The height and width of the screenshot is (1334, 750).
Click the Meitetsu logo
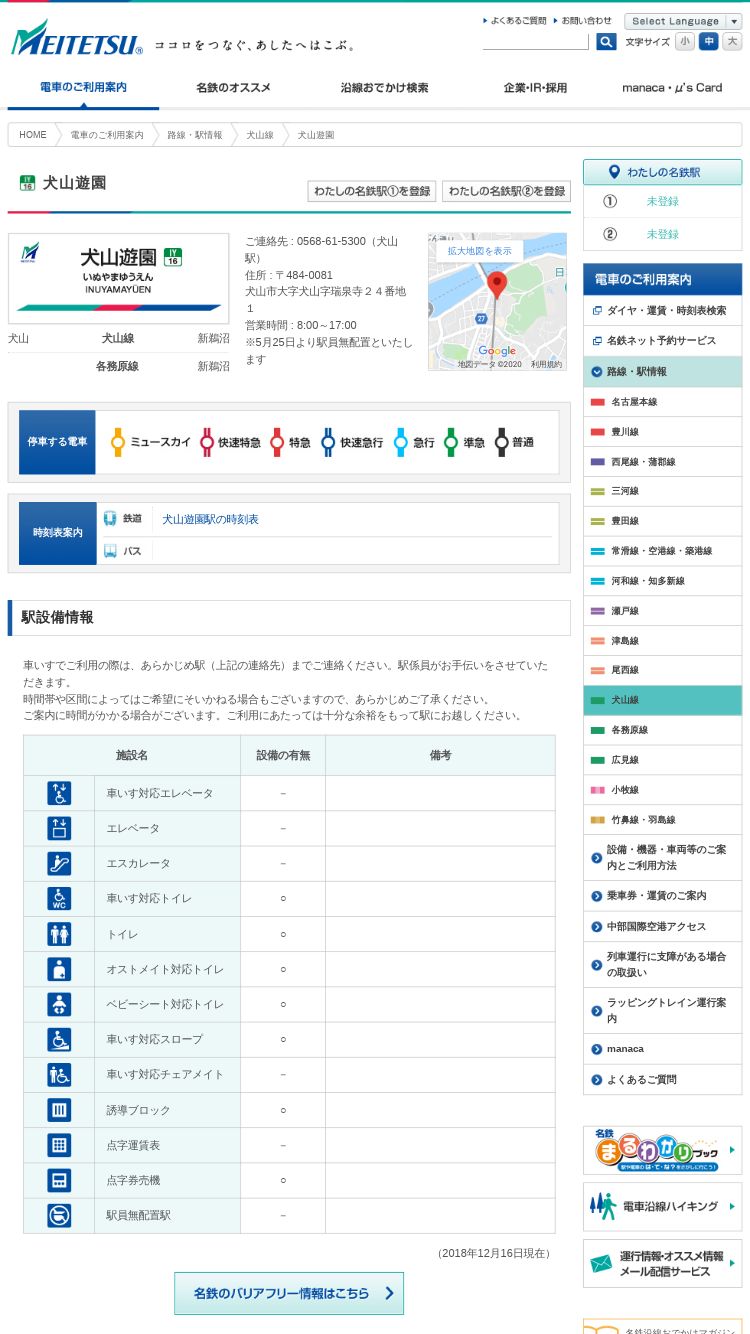tap(77, 38)
